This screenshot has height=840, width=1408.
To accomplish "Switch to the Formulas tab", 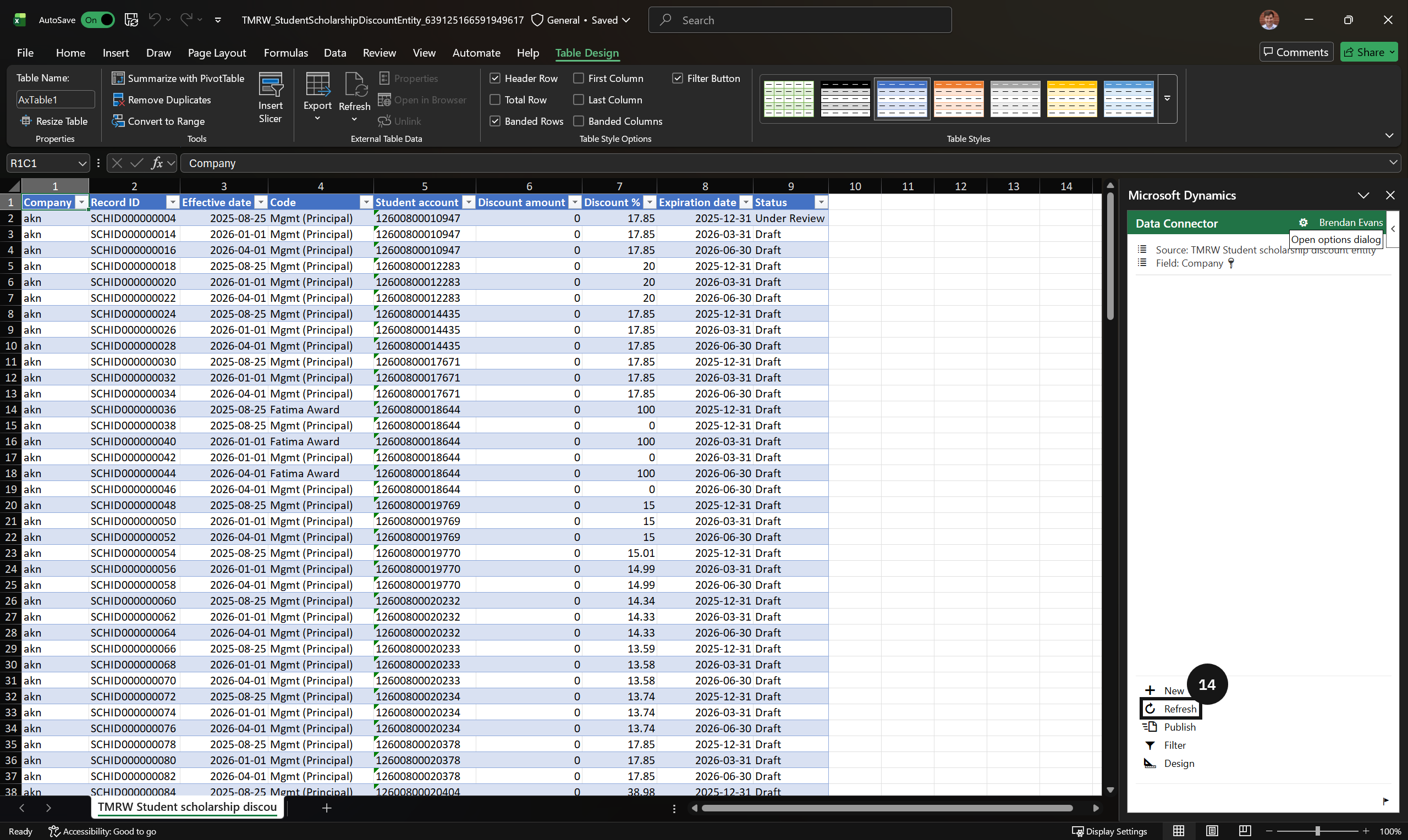I will click(x=286, y=53).
